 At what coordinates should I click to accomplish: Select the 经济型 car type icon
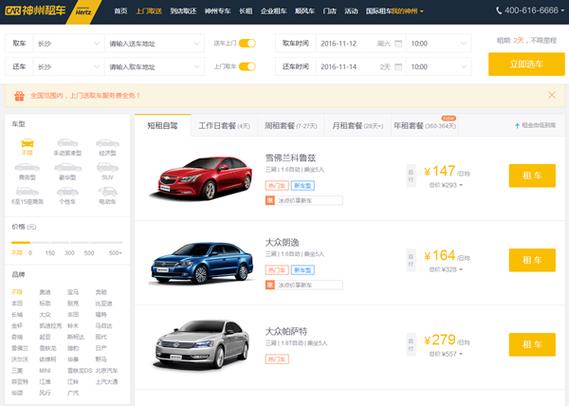coord(107,143)
